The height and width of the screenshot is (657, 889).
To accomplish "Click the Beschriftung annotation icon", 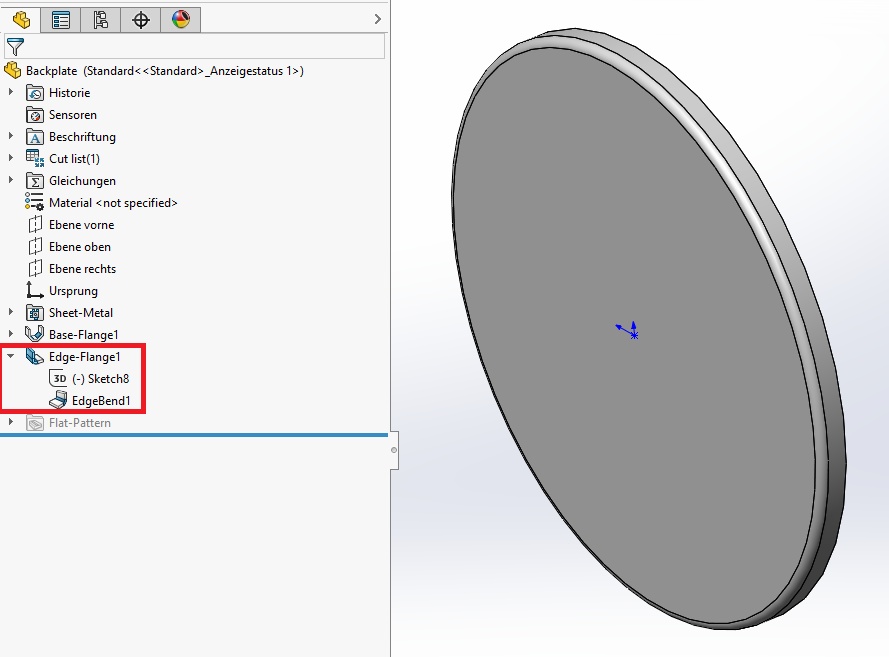I will pos(35,137).
